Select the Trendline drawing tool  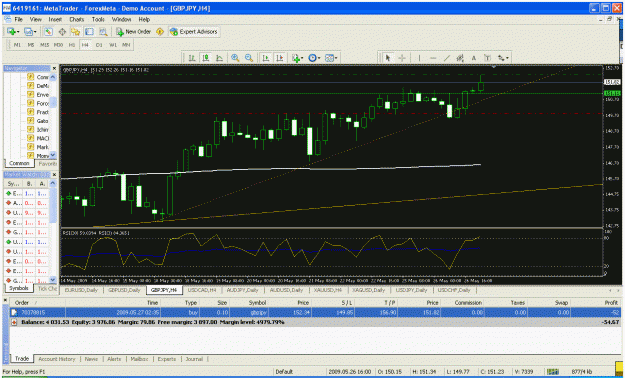446,58
